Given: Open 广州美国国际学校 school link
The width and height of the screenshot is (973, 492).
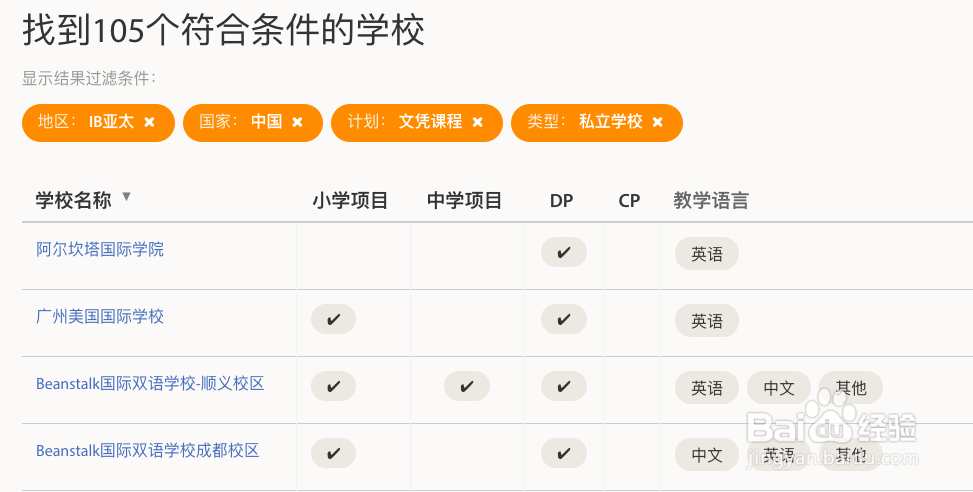Looking at the screenshot, I should [100, 316].
